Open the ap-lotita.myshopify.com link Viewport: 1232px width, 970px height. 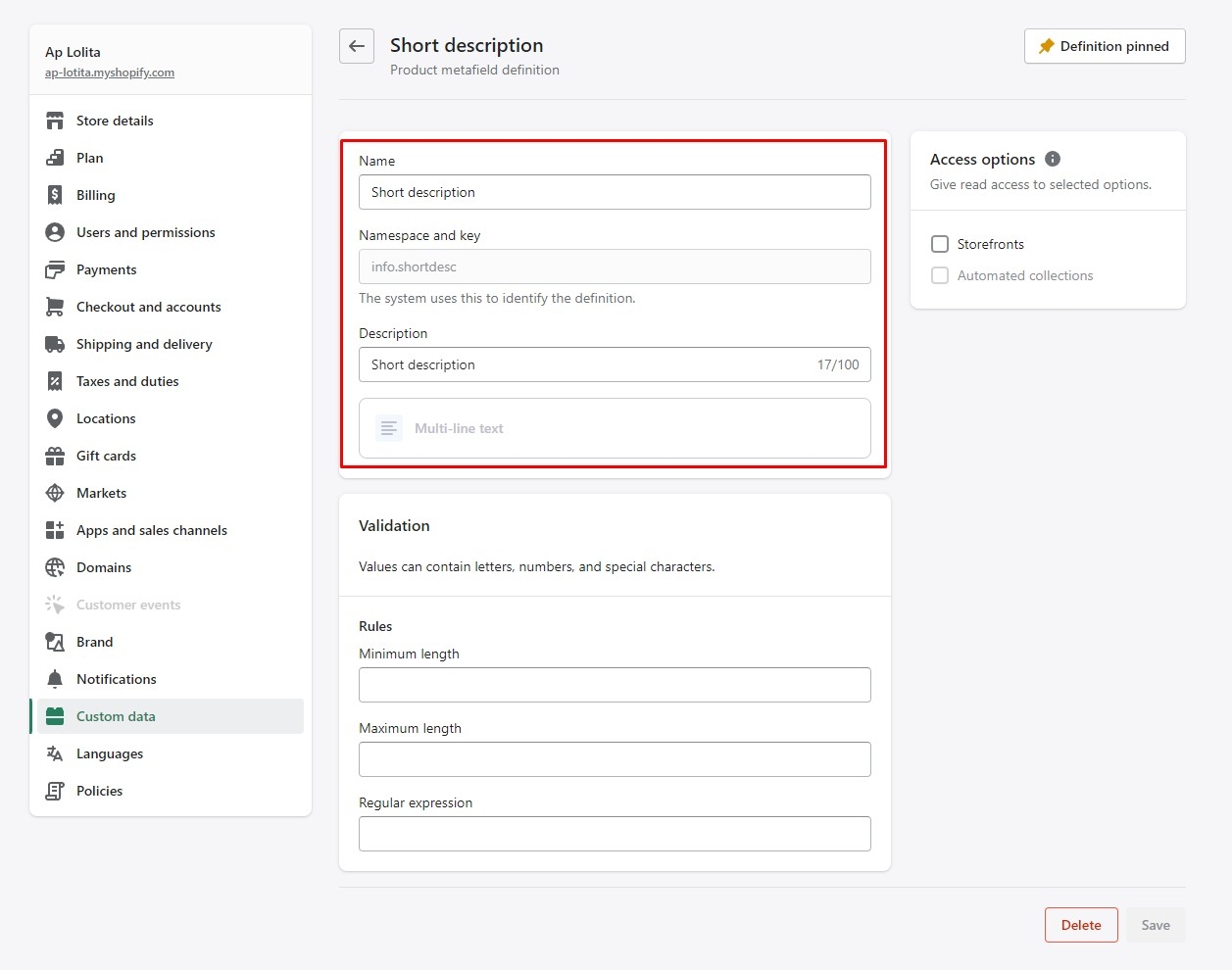(x=110, y=73)
